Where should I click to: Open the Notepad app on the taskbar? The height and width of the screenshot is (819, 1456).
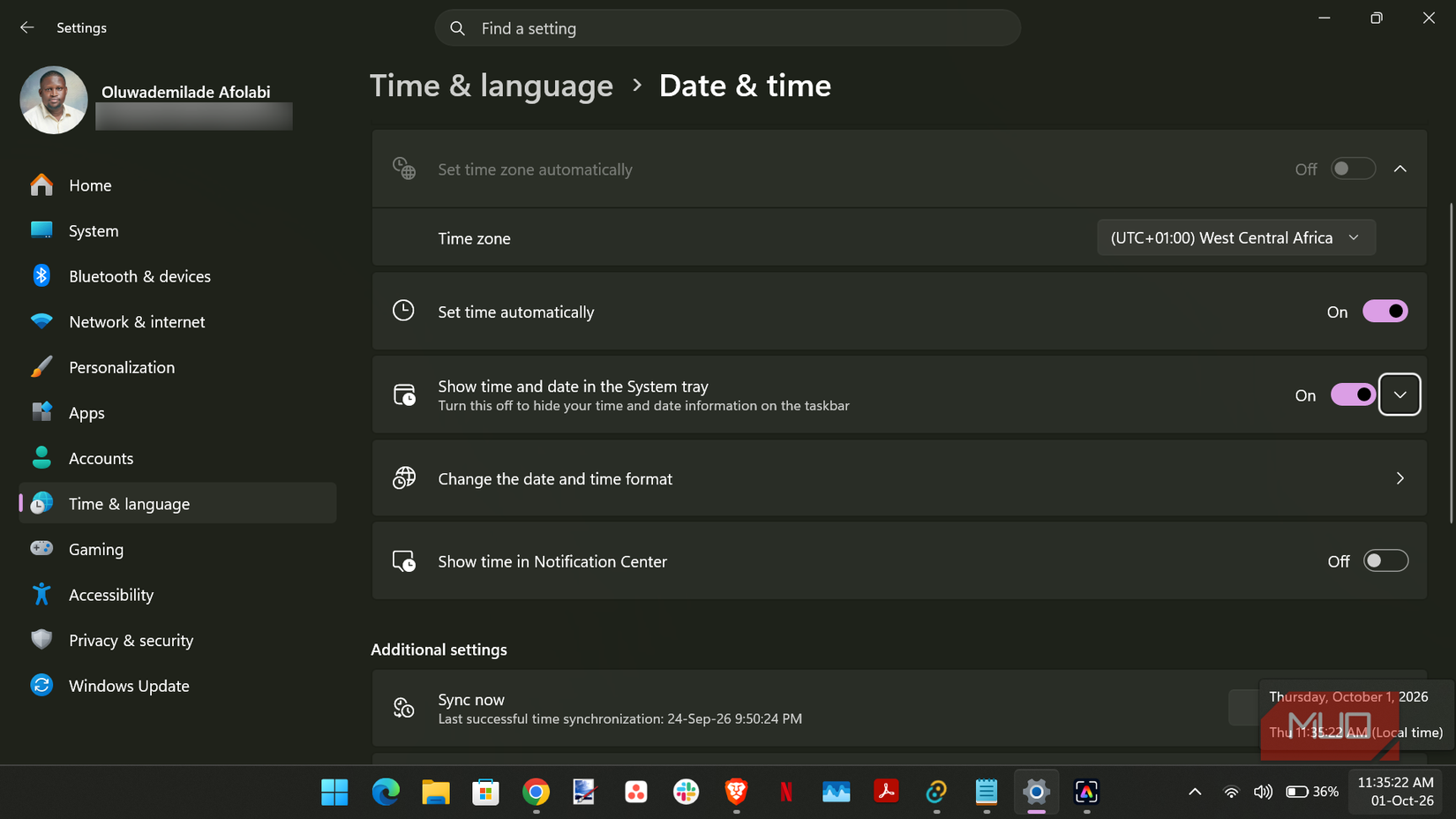pyautogui.click(x=987, y=793)
